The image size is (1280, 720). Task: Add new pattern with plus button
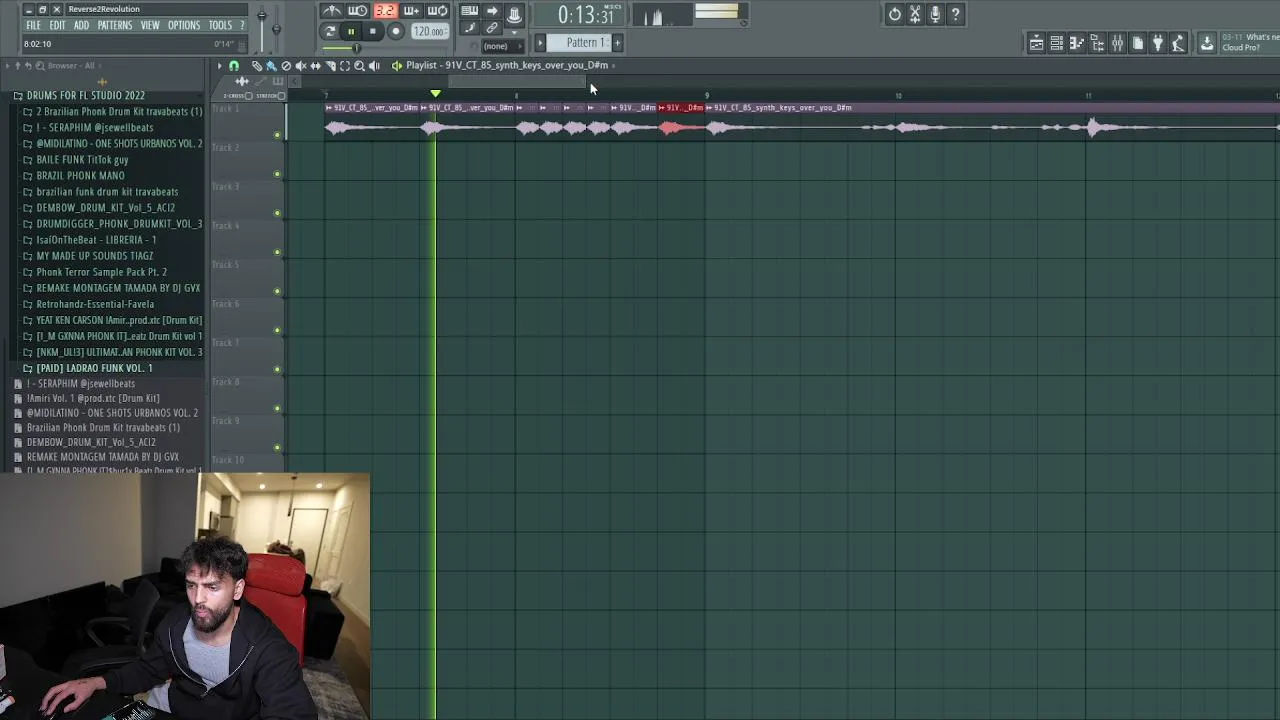coord(617,43)
